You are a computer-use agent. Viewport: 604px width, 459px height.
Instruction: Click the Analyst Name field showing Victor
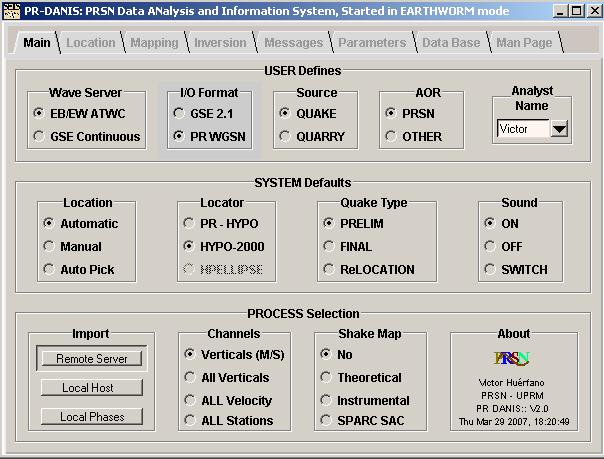pos(523,129)
